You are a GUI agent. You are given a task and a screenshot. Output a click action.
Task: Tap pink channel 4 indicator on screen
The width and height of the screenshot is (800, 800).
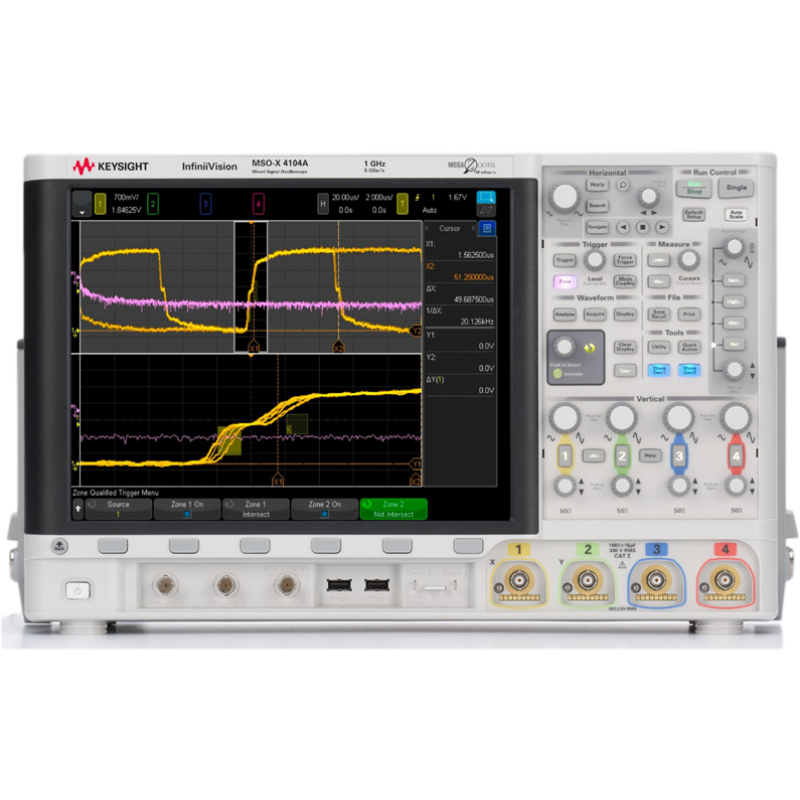259,204
